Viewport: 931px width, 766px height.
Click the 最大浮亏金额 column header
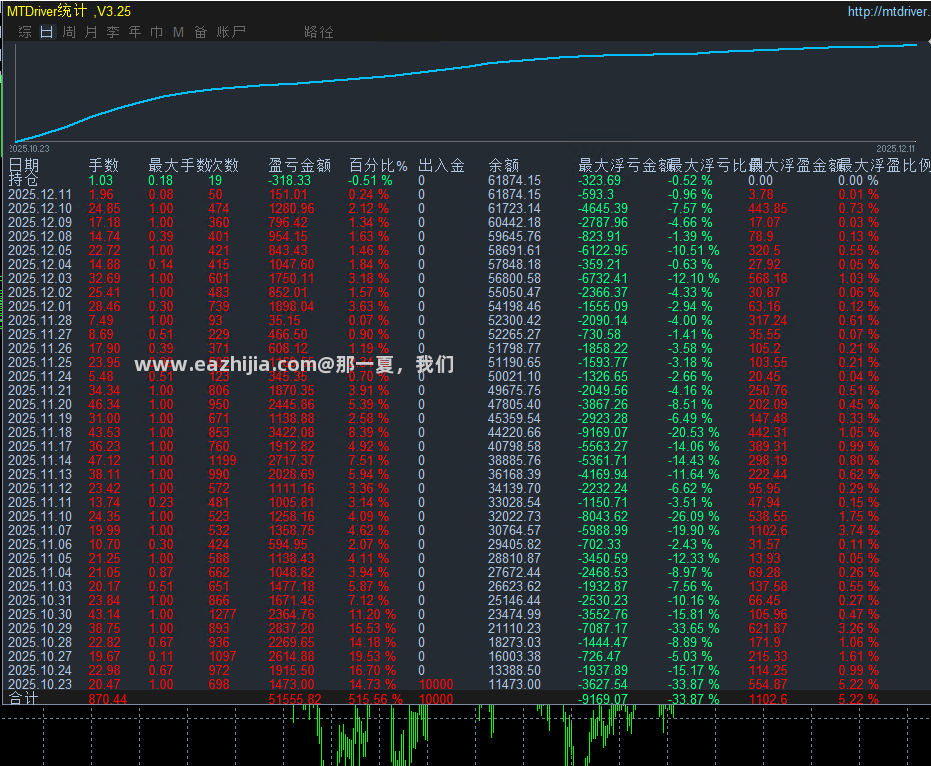[624, 165]
